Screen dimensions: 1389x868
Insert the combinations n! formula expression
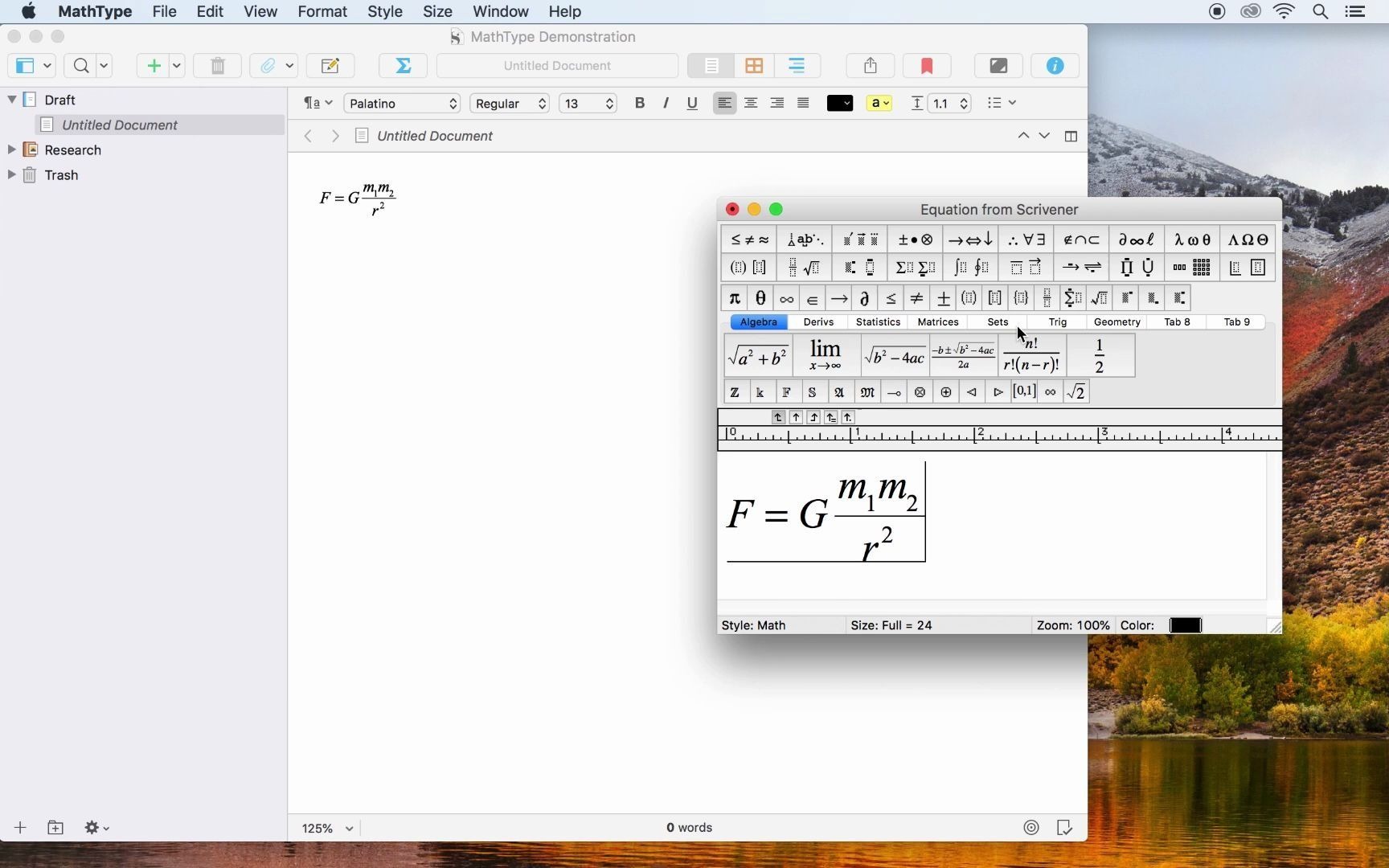click(x=1031, y=356)
